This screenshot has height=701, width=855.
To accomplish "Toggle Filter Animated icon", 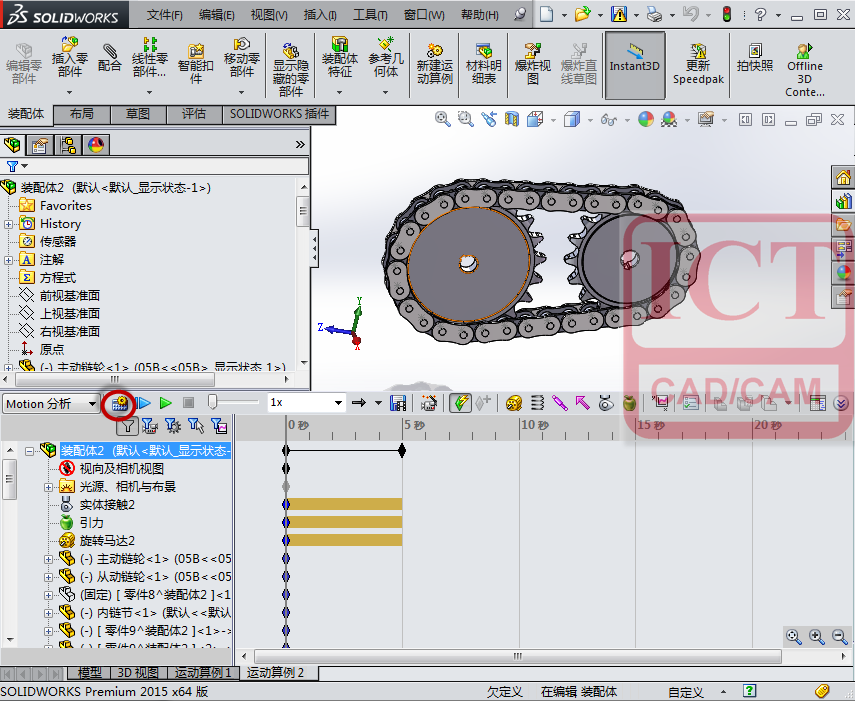I will pos(149,426).
